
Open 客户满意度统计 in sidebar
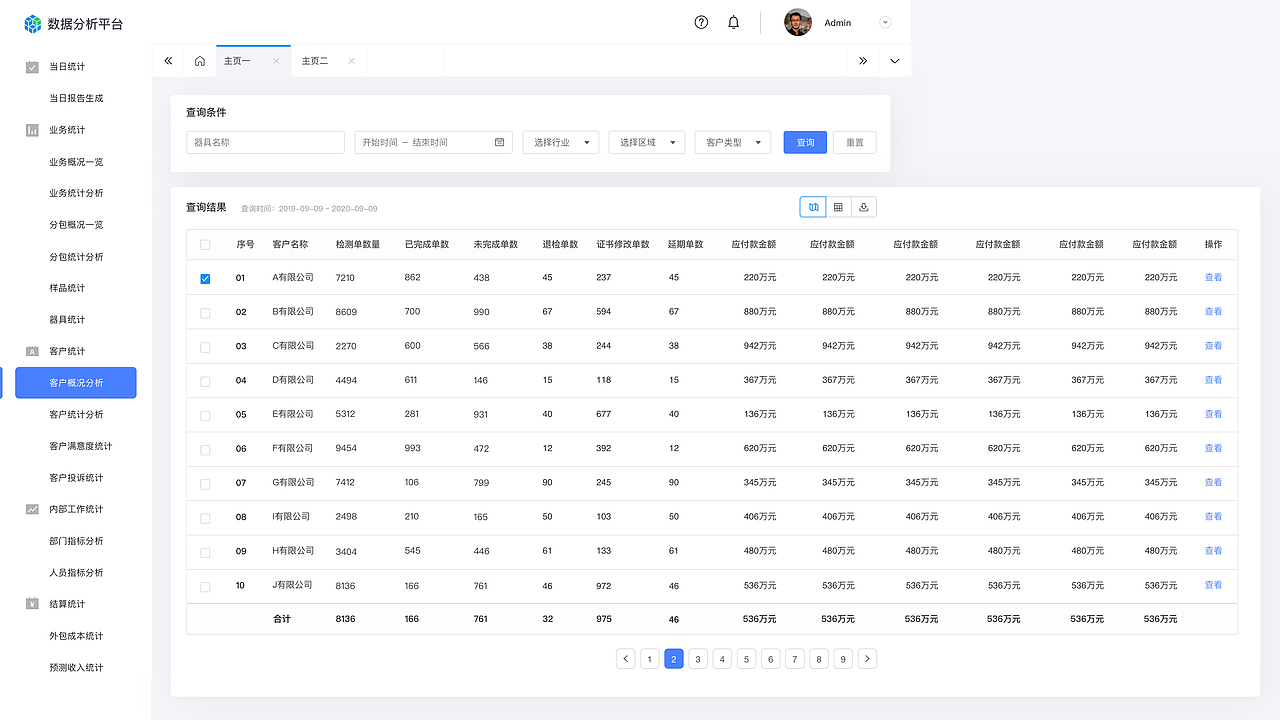click(81, 446)
